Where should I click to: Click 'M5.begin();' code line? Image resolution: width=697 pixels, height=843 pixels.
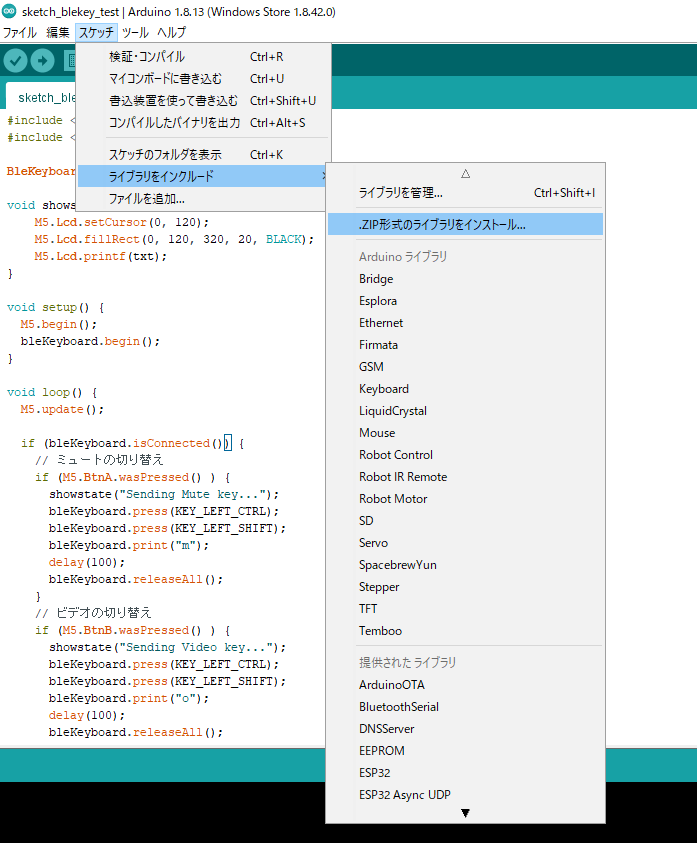(x=59, y=325)
